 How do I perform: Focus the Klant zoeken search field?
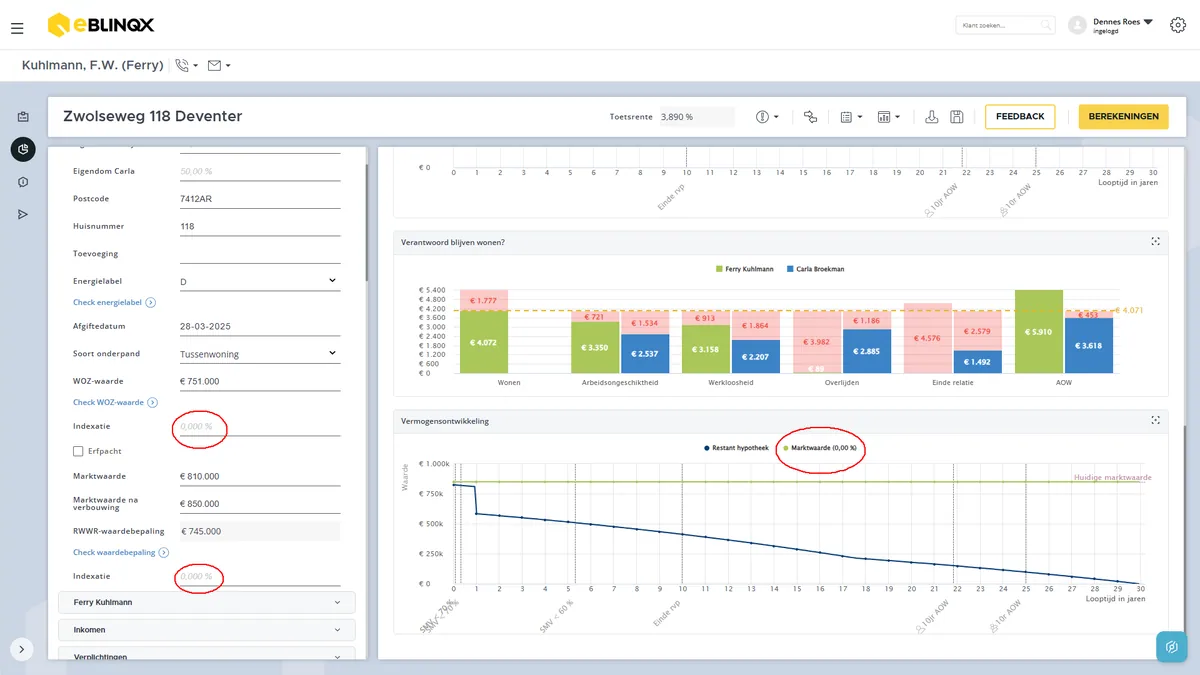[x=1005, y=25]
